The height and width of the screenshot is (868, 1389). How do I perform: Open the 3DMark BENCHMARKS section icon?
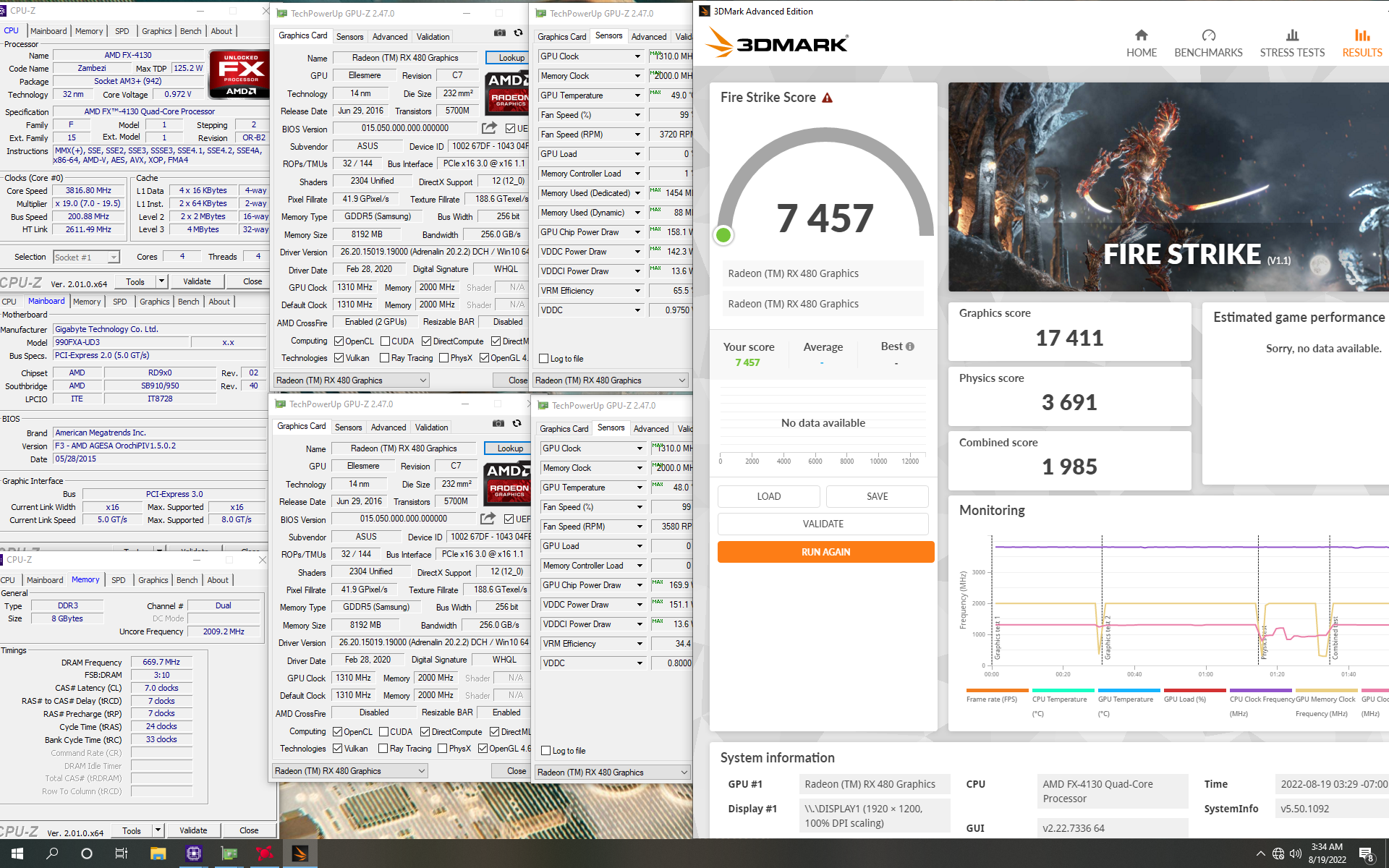(x=1208, y=35)
